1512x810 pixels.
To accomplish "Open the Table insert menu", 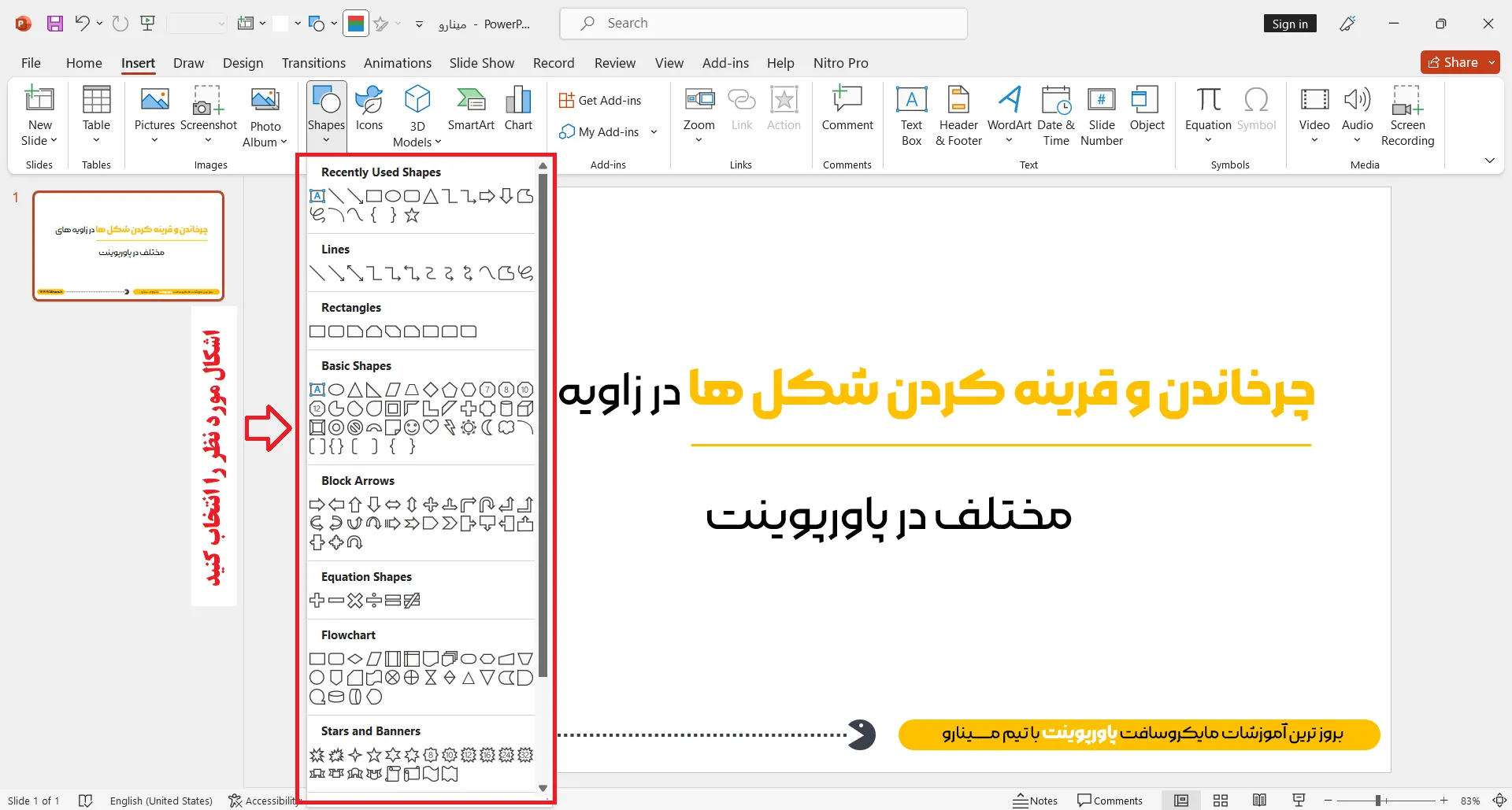I will (96, 115).
